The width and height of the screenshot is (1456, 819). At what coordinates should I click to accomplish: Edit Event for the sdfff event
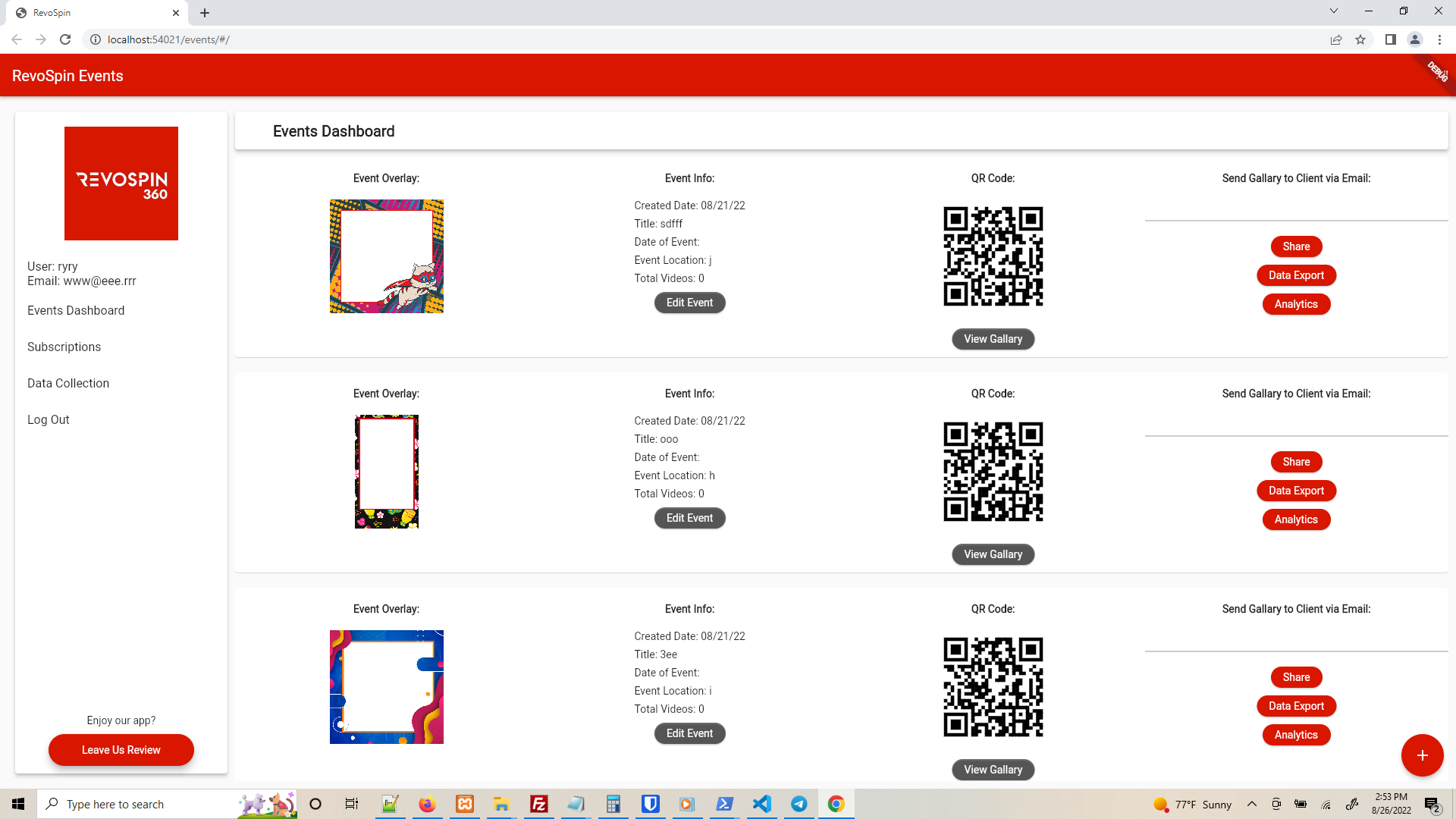[x=689, y=303]
